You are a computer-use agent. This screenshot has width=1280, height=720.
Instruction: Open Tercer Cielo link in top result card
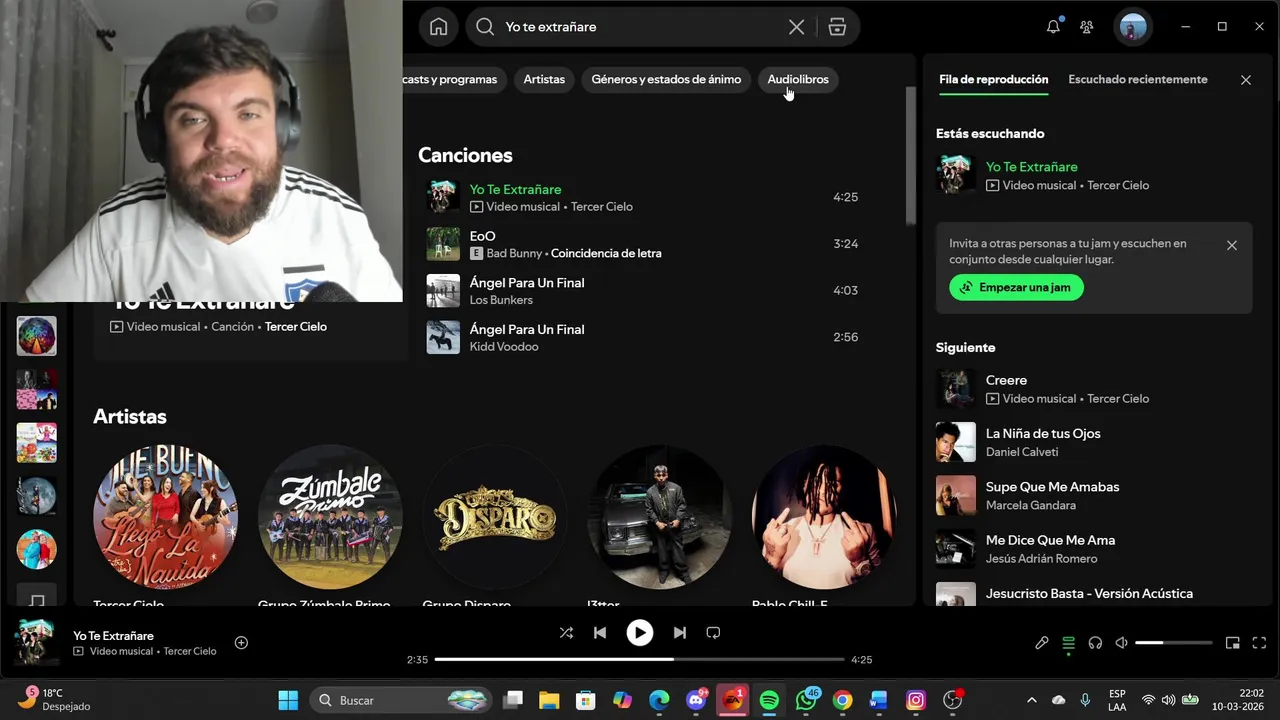296,327
